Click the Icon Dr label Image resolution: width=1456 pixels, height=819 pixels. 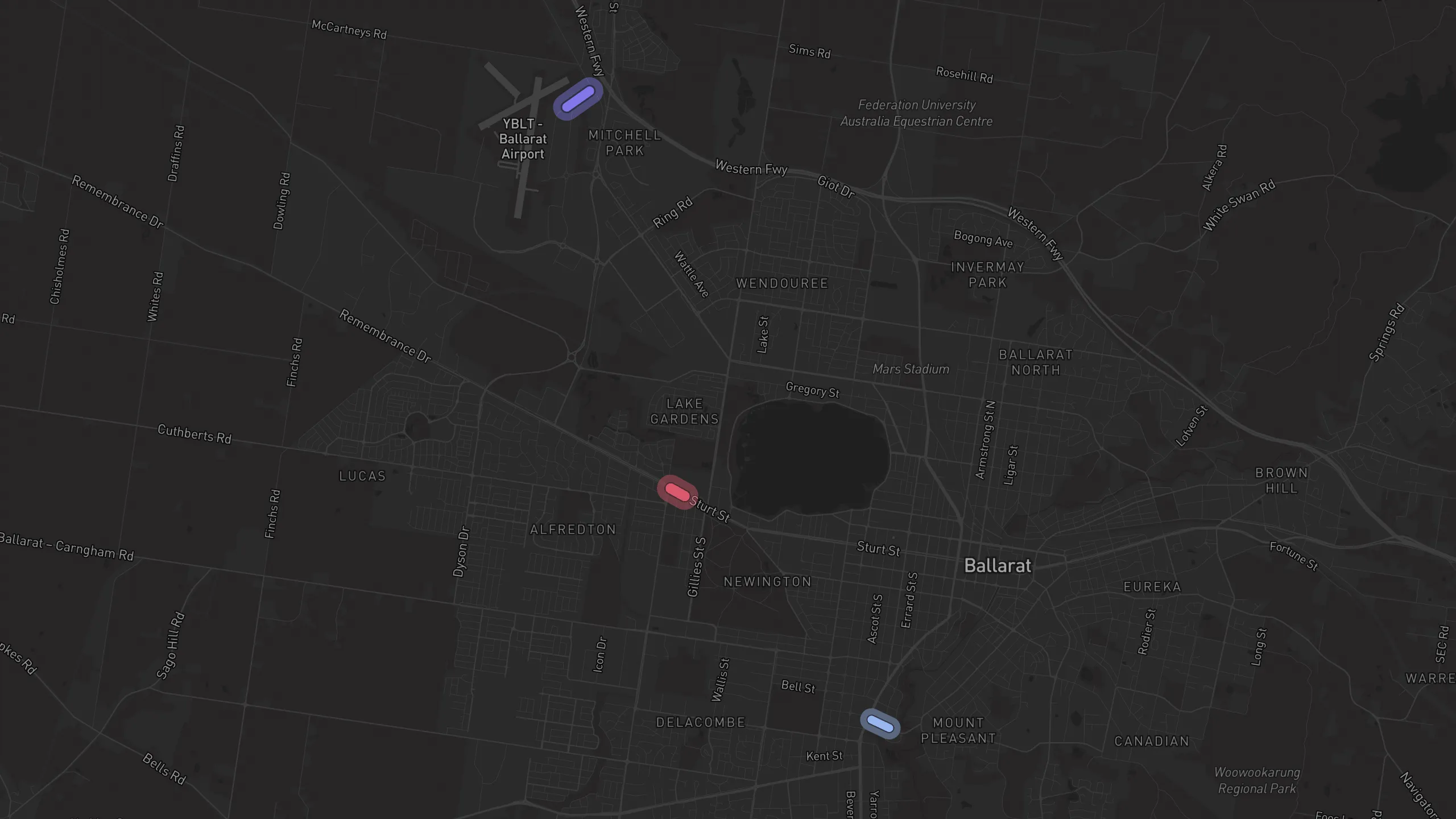[x=600, y=655]
